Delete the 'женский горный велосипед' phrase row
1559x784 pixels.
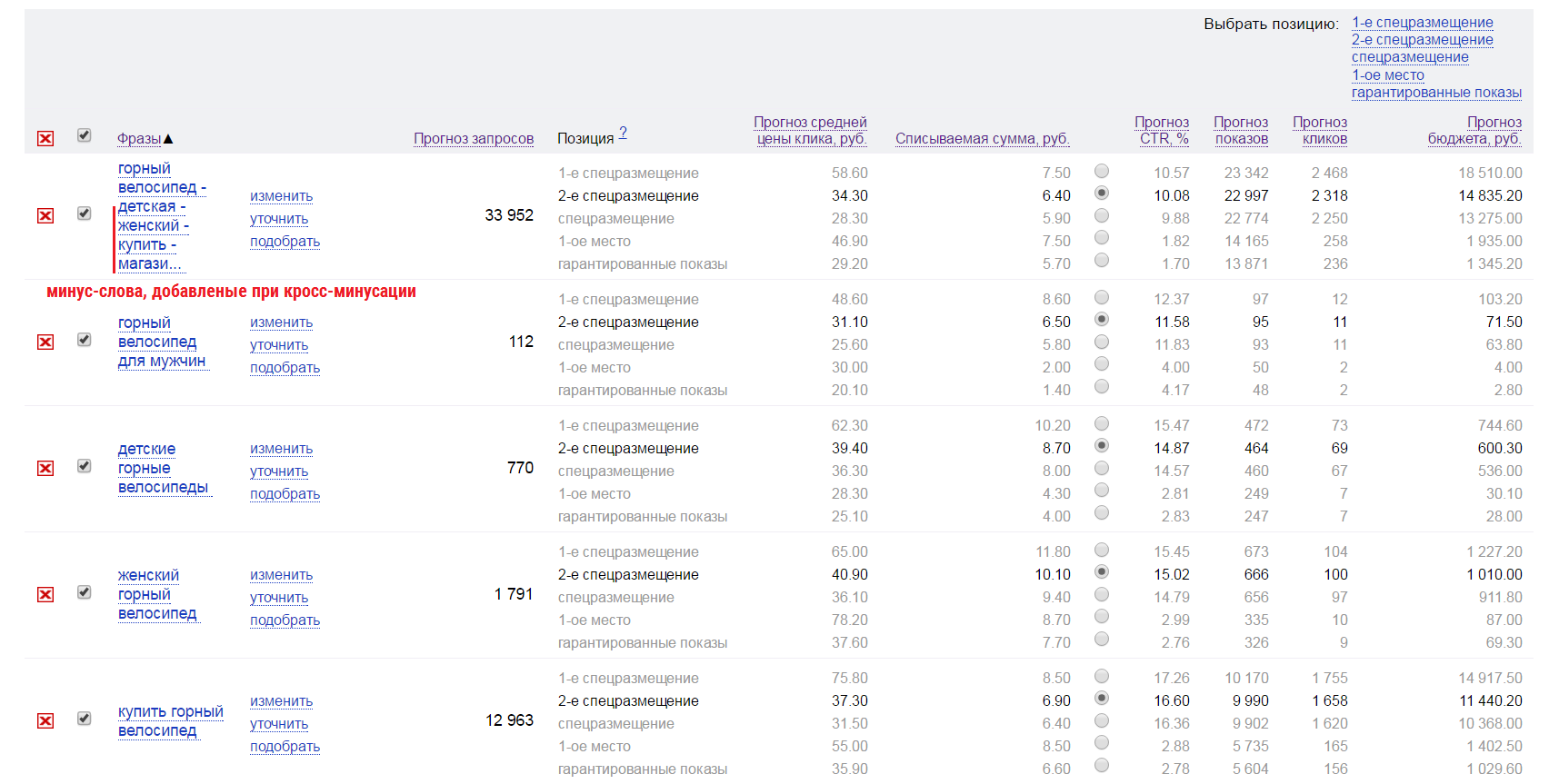[45, 594]
